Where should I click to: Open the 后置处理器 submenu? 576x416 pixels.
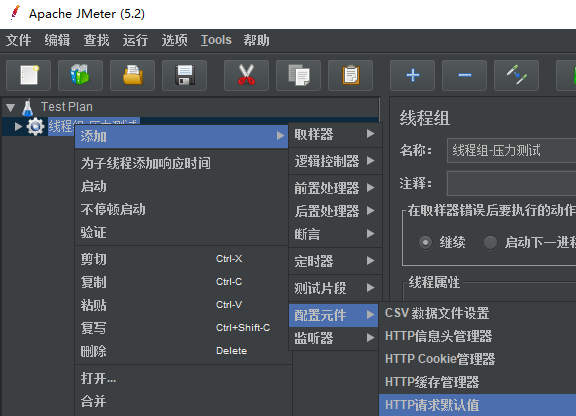point(335,211)
